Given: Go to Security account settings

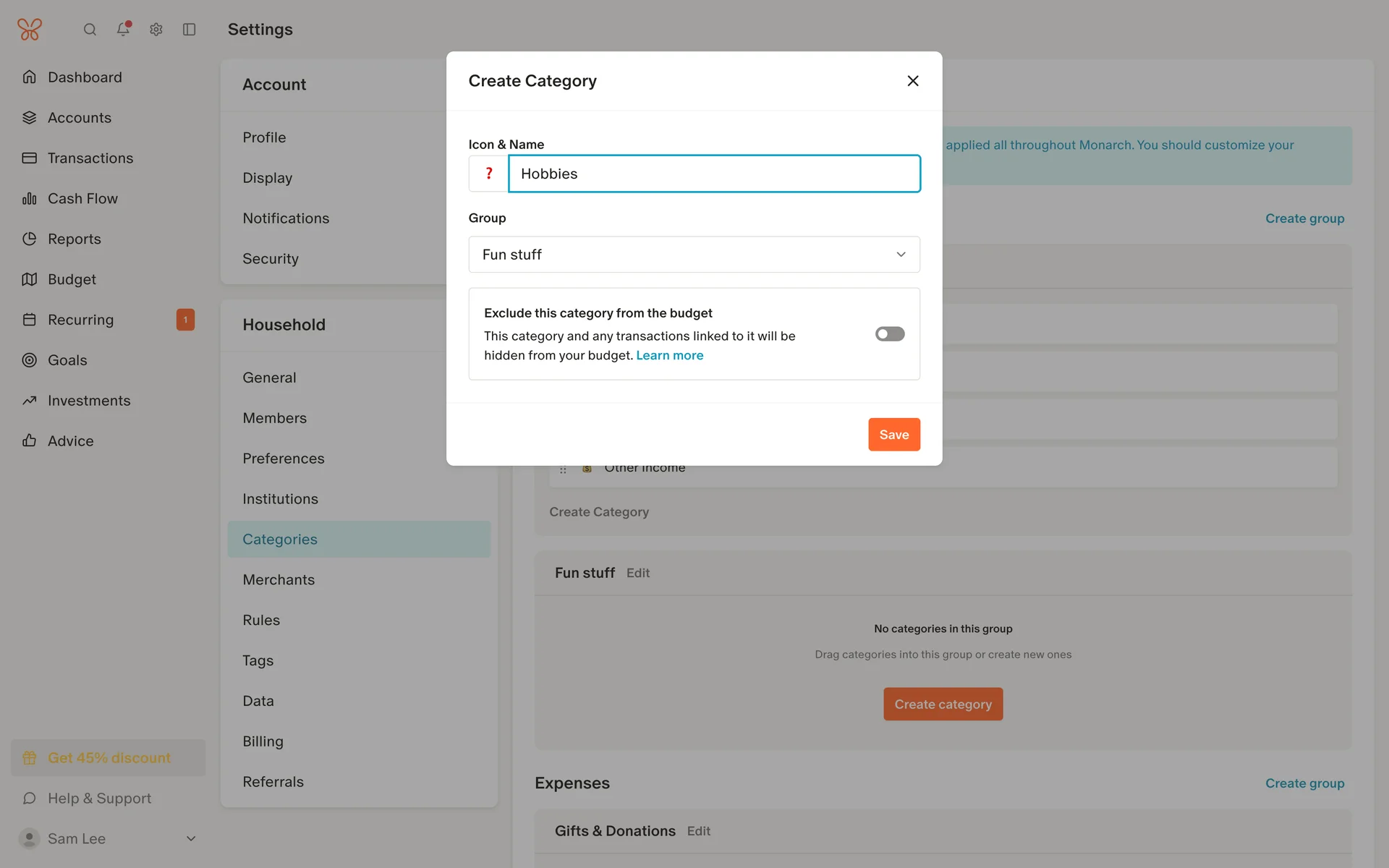Looking at the screenshot, I should click(271, 259).
